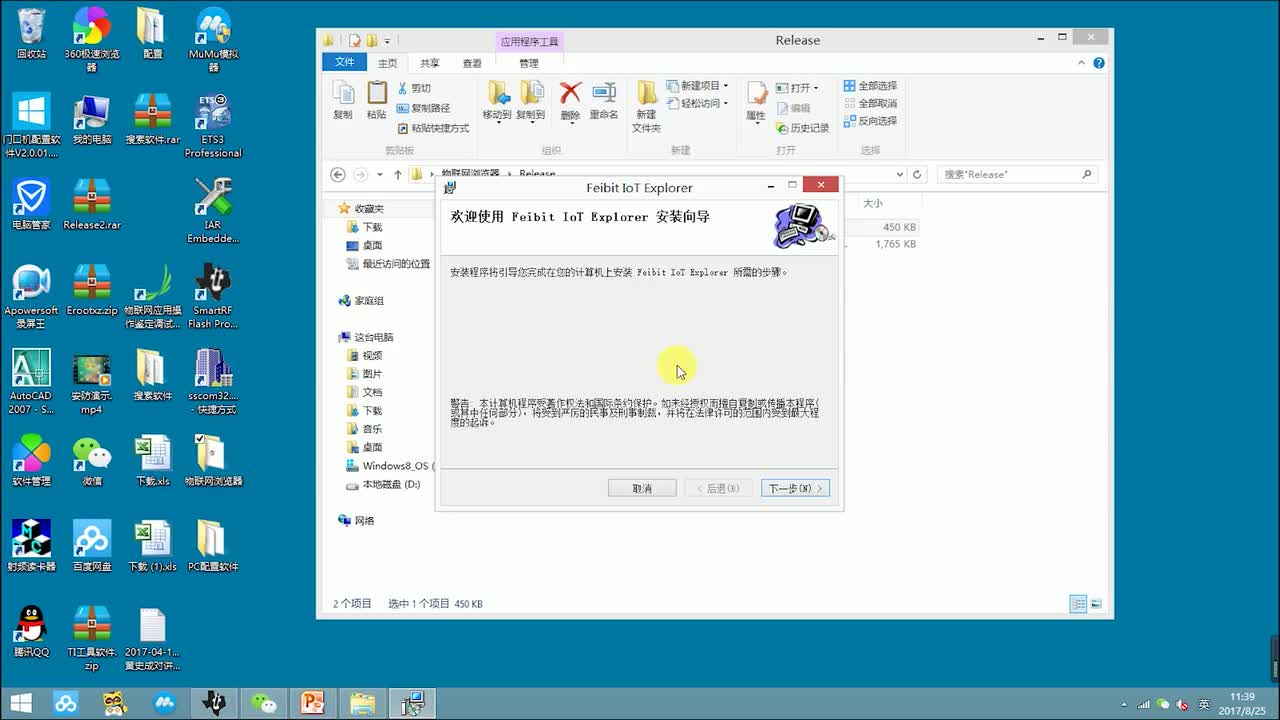Image resolution: width=1280 pixels, height=720 pixels.
Task: Click Select none (全部取消)
Action: click(870, 103)
